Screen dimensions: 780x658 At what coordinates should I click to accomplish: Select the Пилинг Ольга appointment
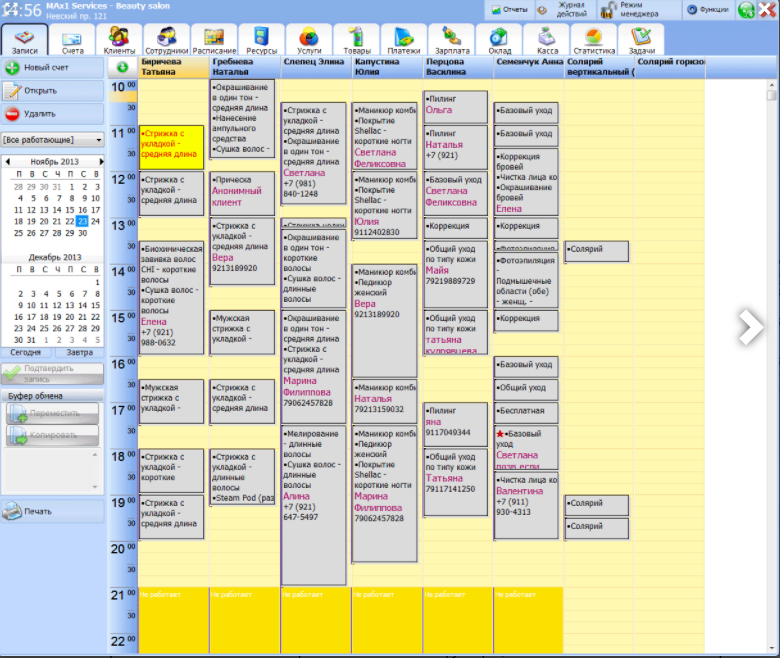455,106
